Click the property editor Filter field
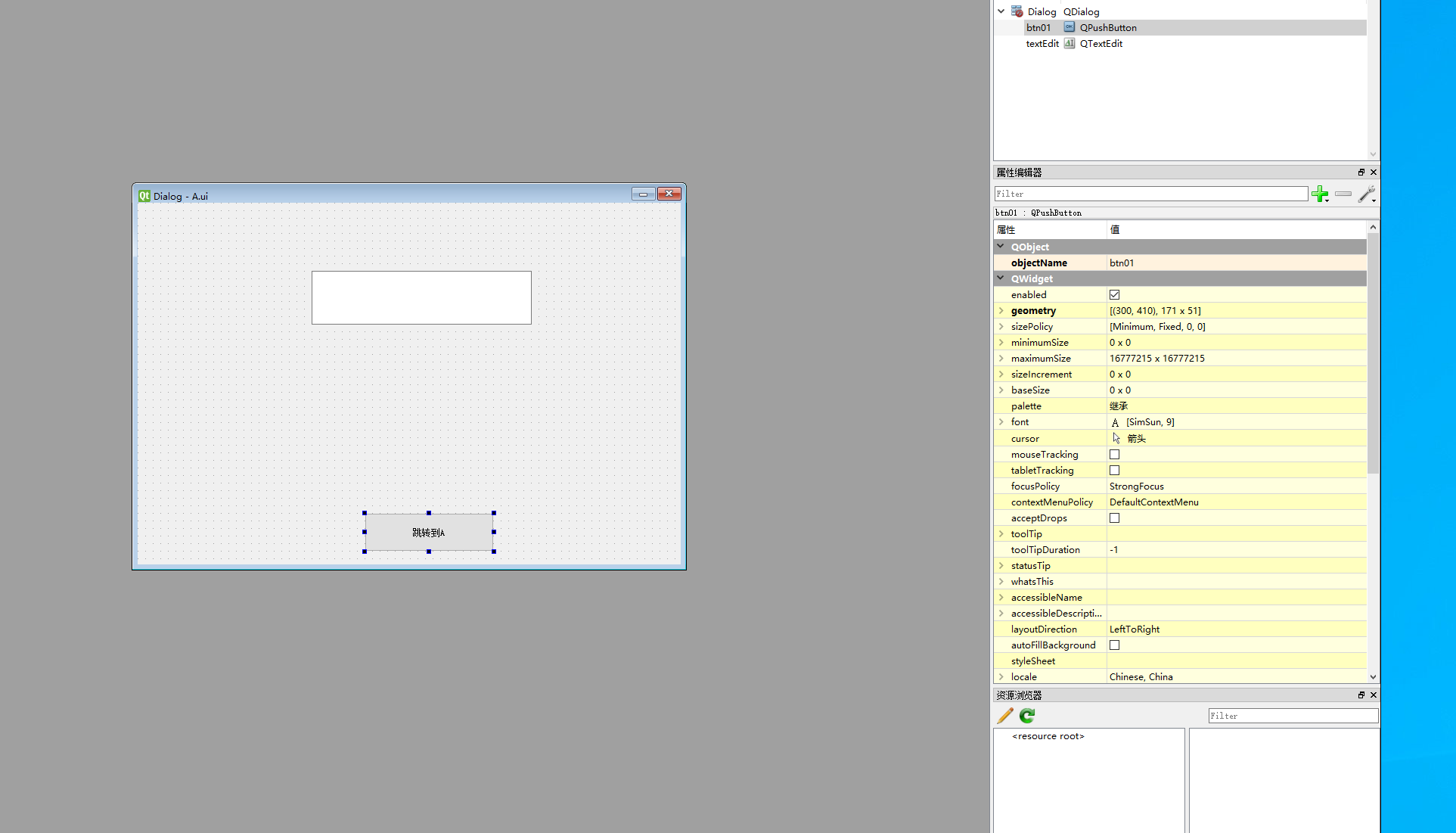1456x833 pixels. [x=1150, y=194]
